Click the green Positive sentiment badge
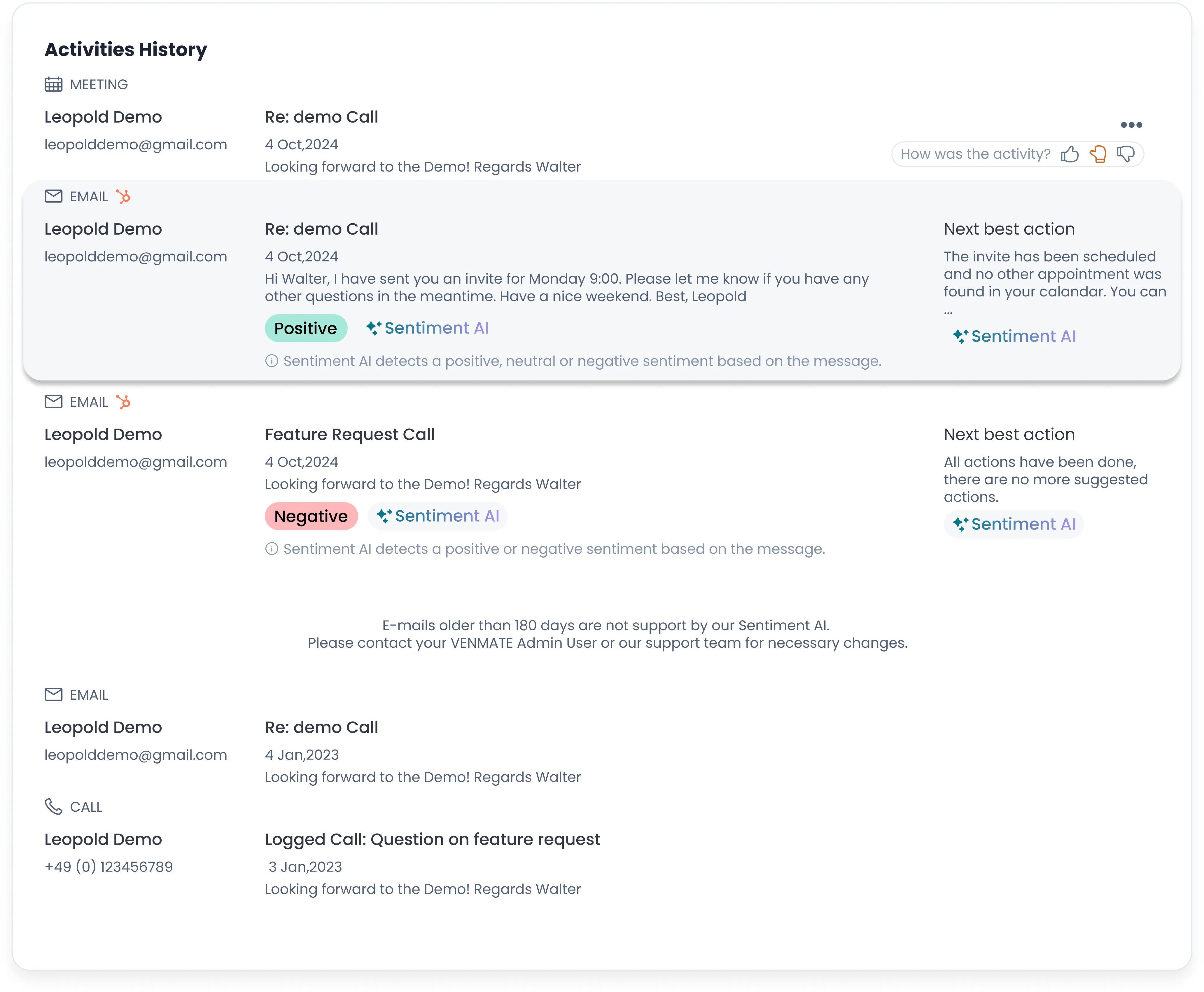 tap(306, 328)
